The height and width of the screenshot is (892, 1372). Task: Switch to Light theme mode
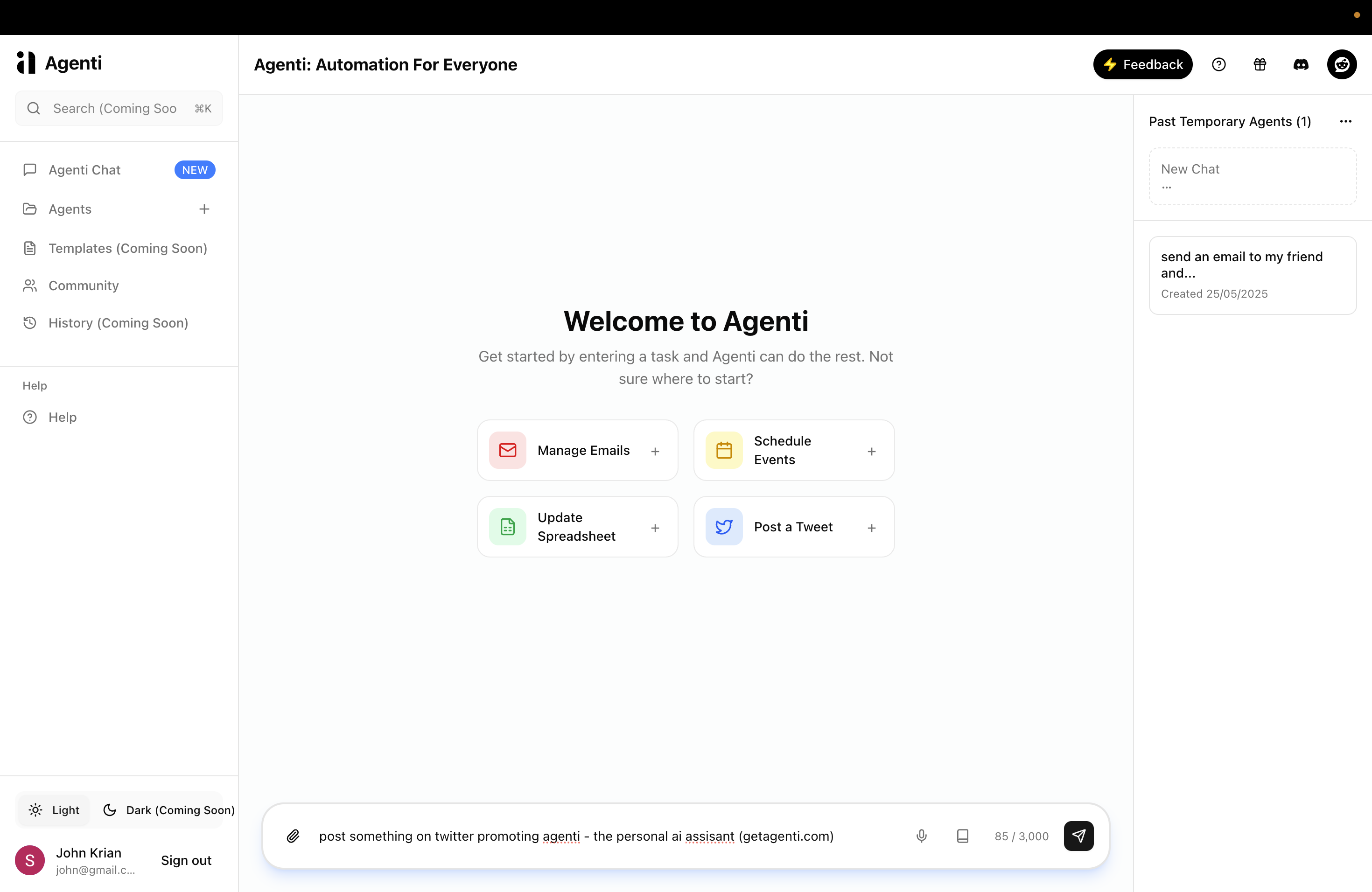[54, 810]
